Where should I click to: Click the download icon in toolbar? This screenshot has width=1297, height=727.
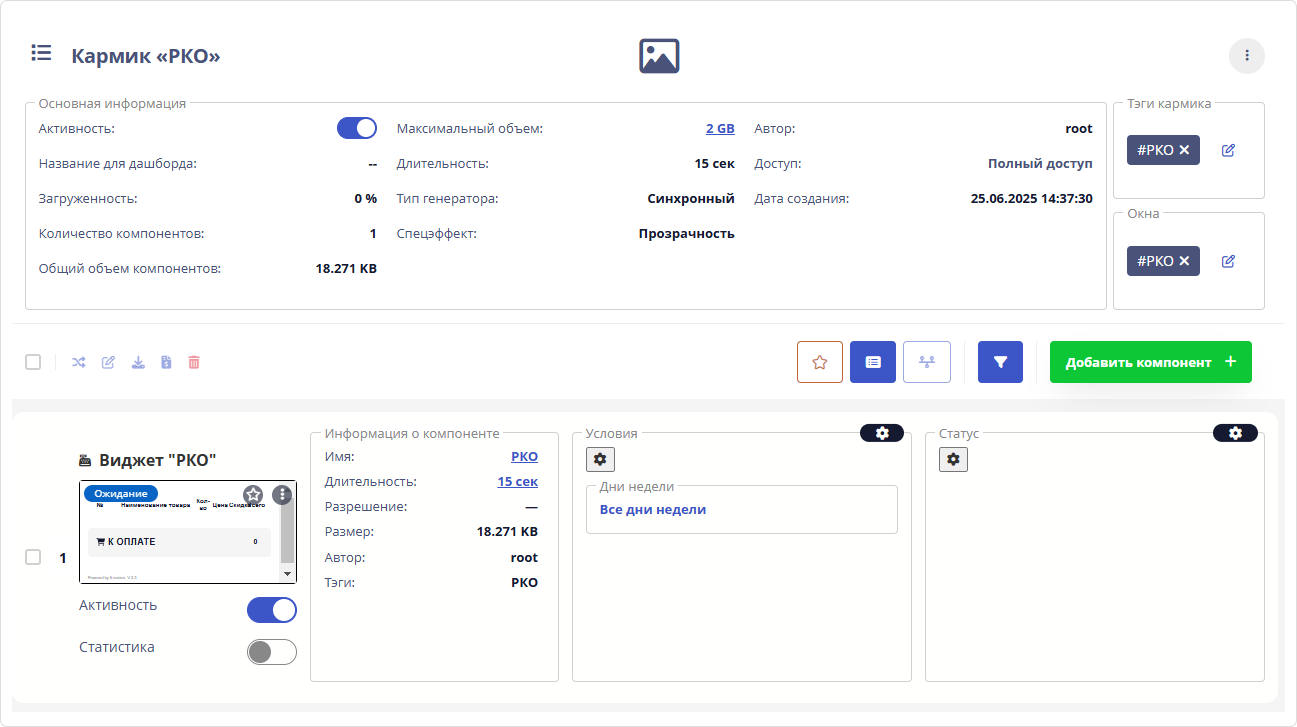[138, 362]
